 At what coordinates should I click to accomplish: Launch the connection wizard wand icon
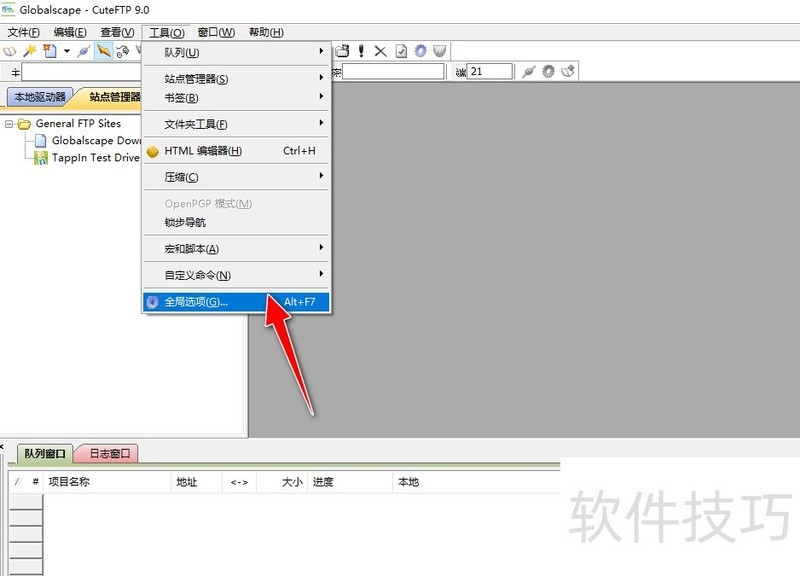click(x=30, y=51)
